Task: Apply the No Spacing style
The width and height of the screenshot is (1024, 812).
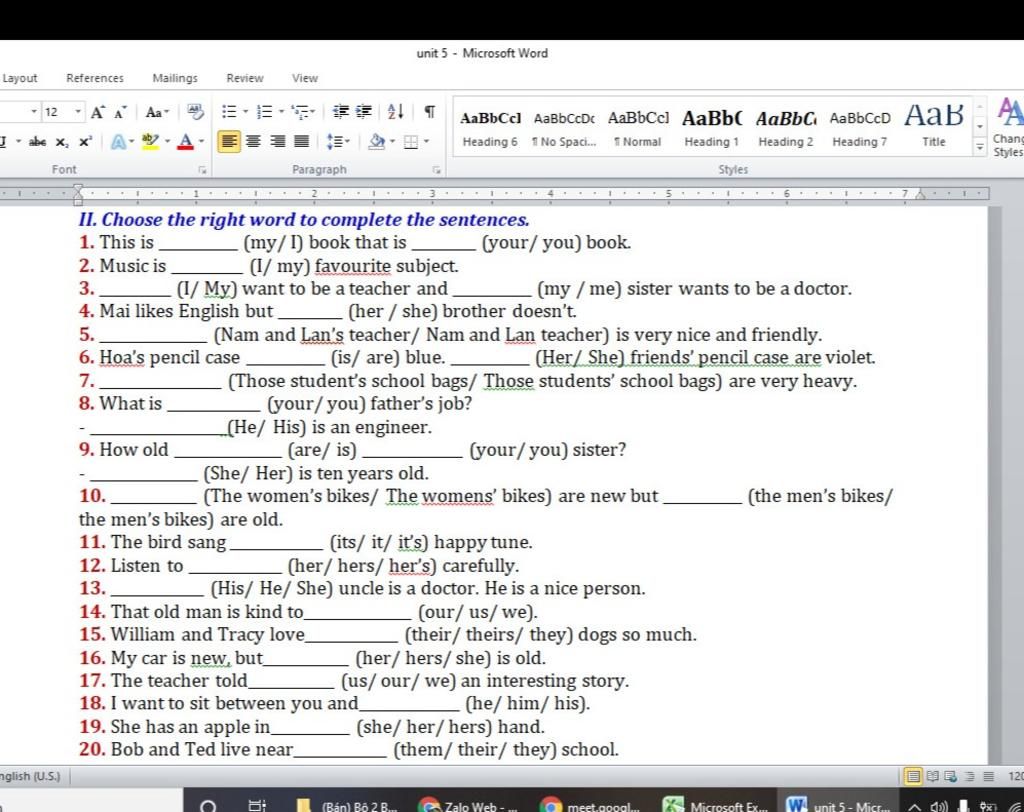Action: 564,128
